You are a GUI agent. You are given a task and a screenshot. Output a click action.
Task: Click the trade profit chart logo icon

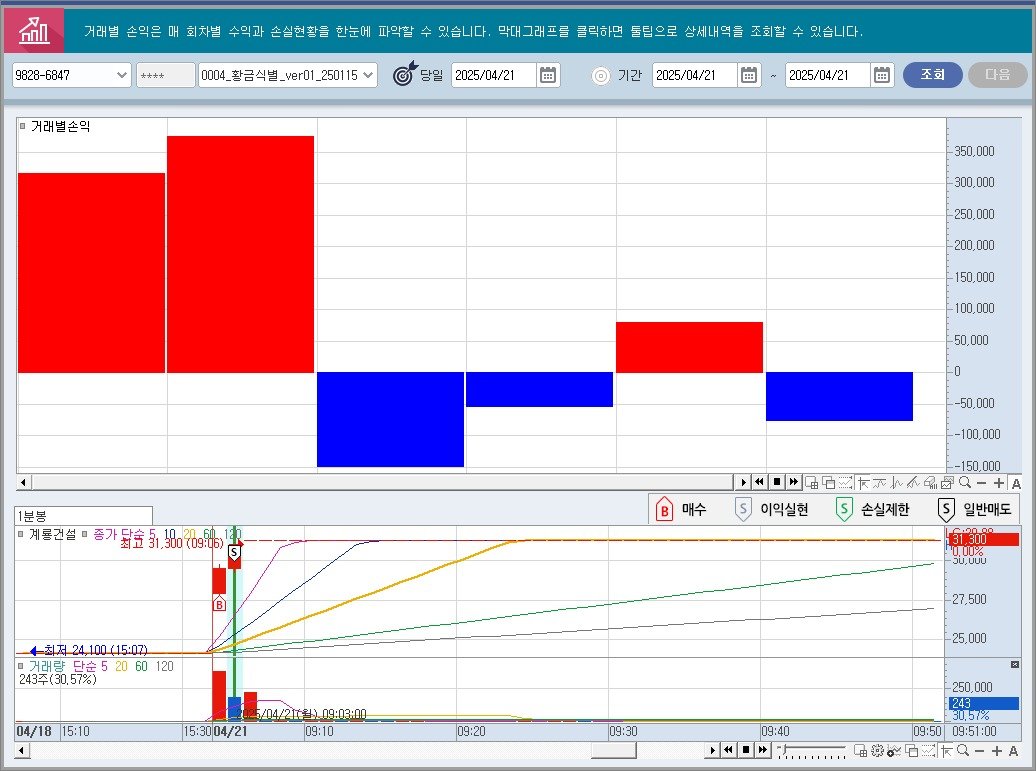pos(34,30)
